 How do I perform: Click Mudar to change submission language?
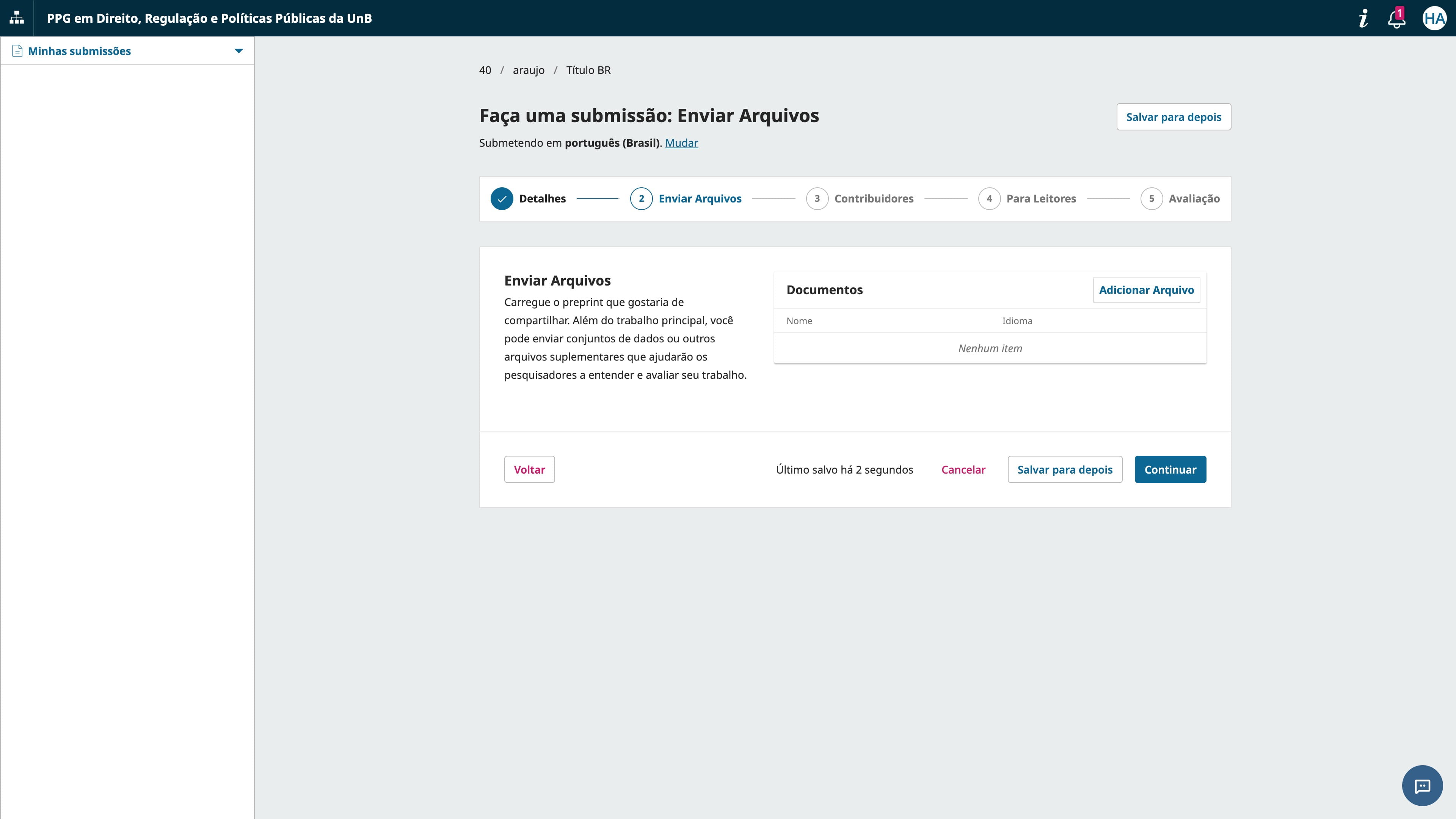[x=682, y=143]
